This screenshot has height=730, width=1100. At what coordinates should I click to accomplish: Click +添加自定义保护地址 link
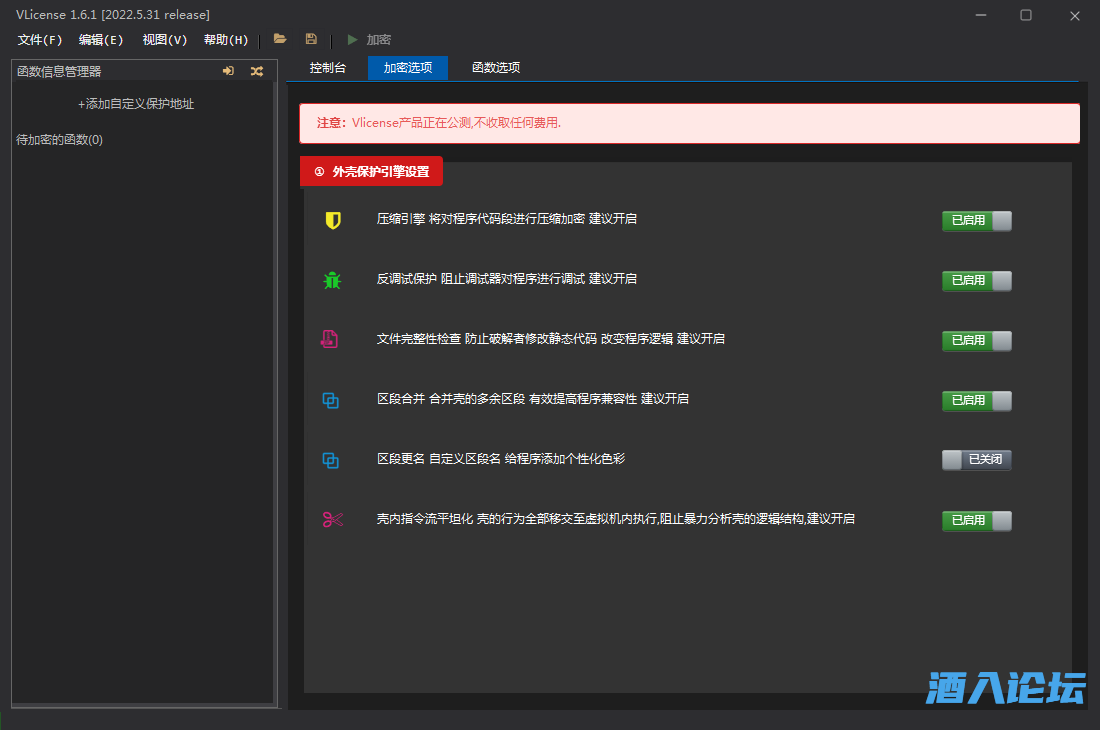coord(136,104)
